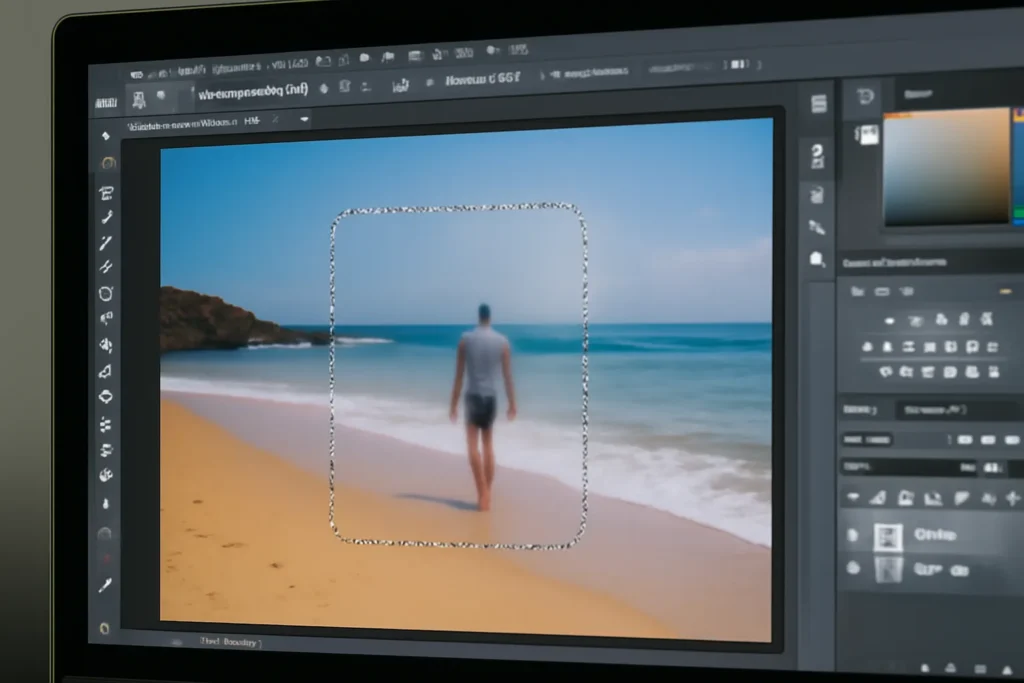Select the top layer thumbnail
The height and width of the screenshot is (683, 1024).
coord(888,537)
